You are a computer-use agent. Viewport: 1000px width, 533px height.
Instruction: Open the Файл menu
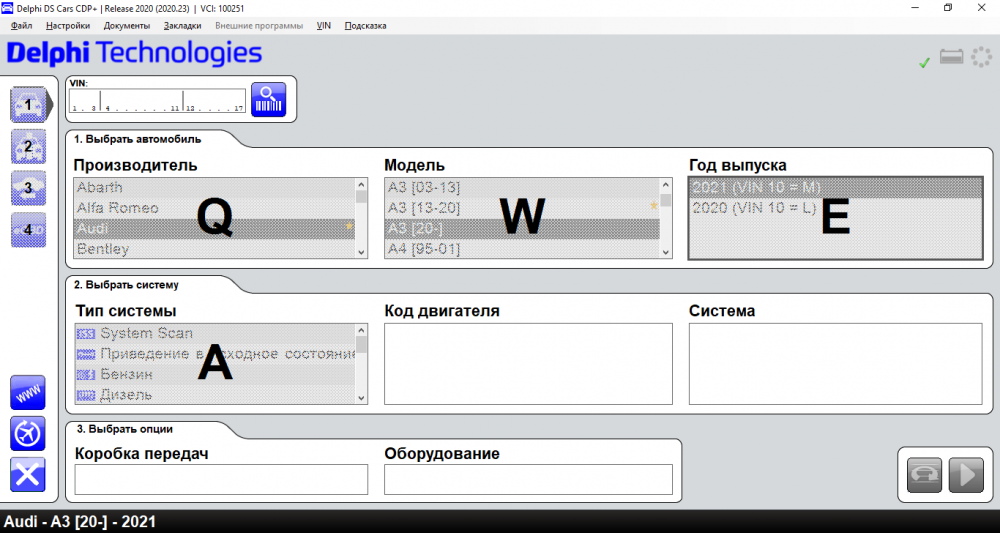(22, 26)
